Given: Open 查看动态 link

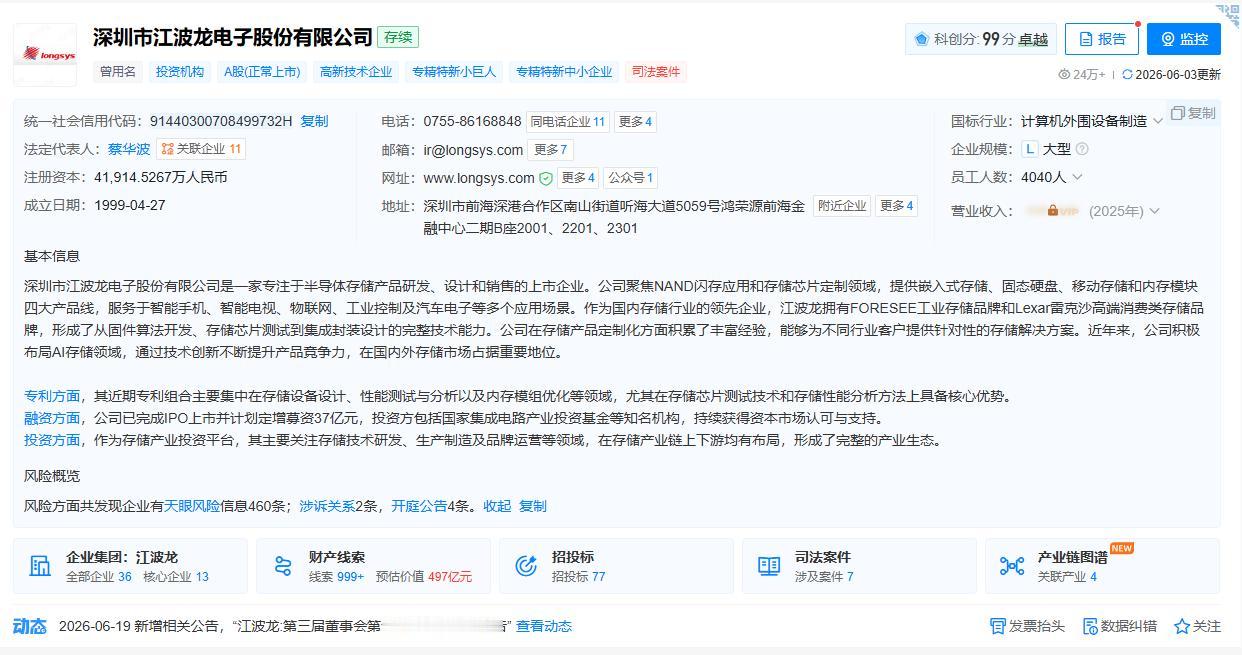Looking at the screenshot, I should pos(544,626).
